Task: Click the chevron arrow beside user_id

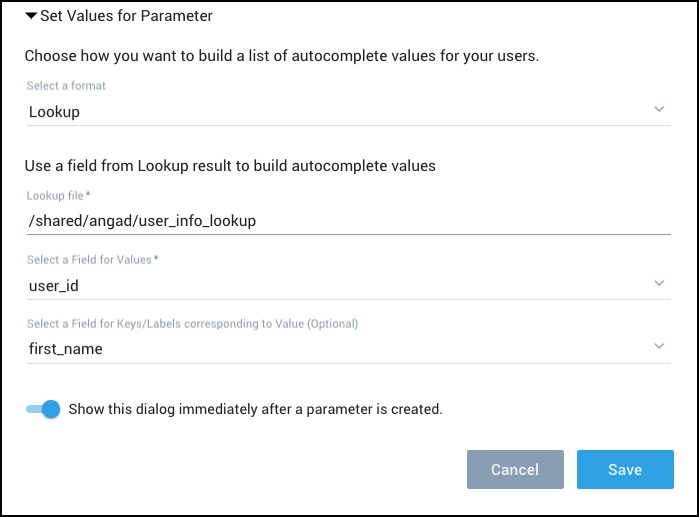Action: (x=659, y=283)
